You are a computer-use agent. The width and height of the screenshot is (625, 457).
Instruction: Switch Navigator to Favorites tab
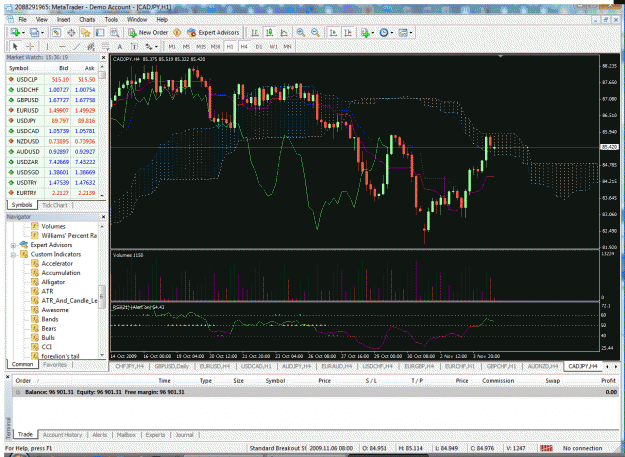[55, 365]
